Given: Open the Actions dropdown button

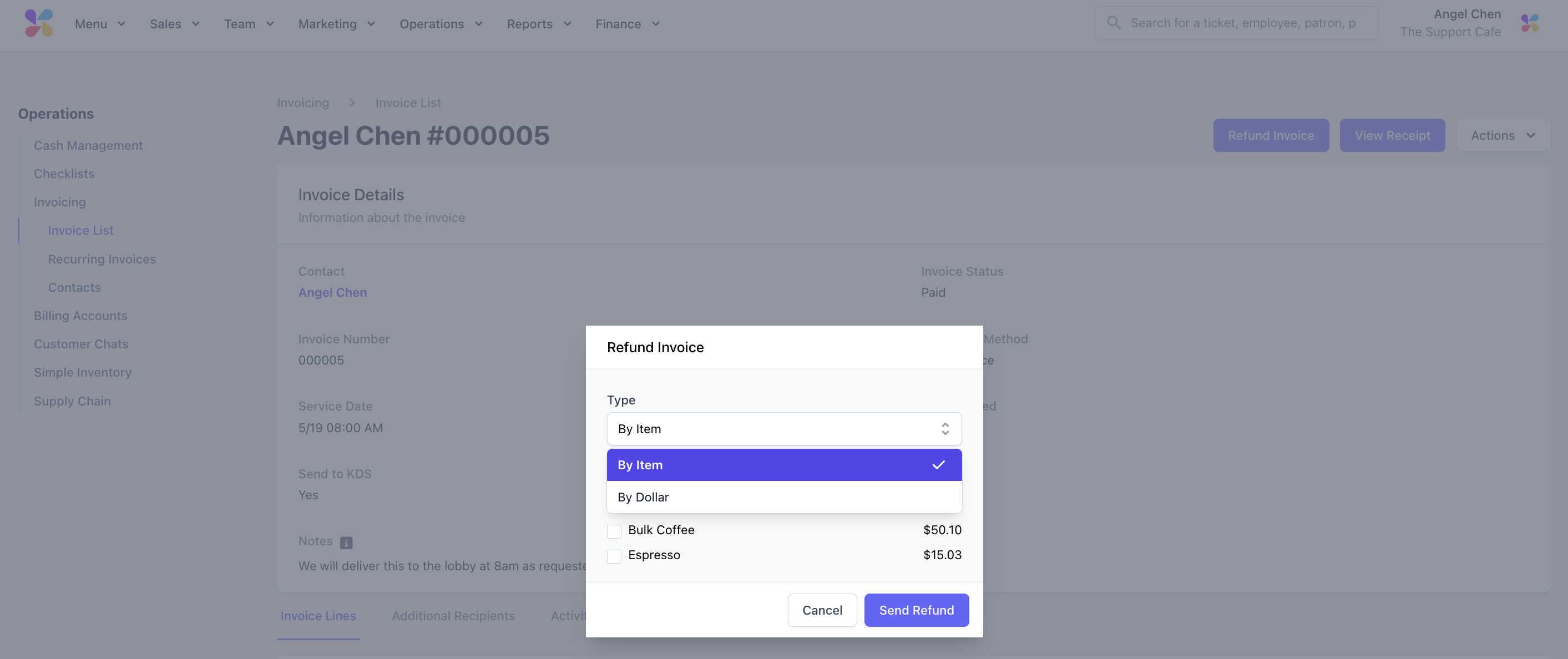Looking at the screenshot, I should coord(1503,135).
